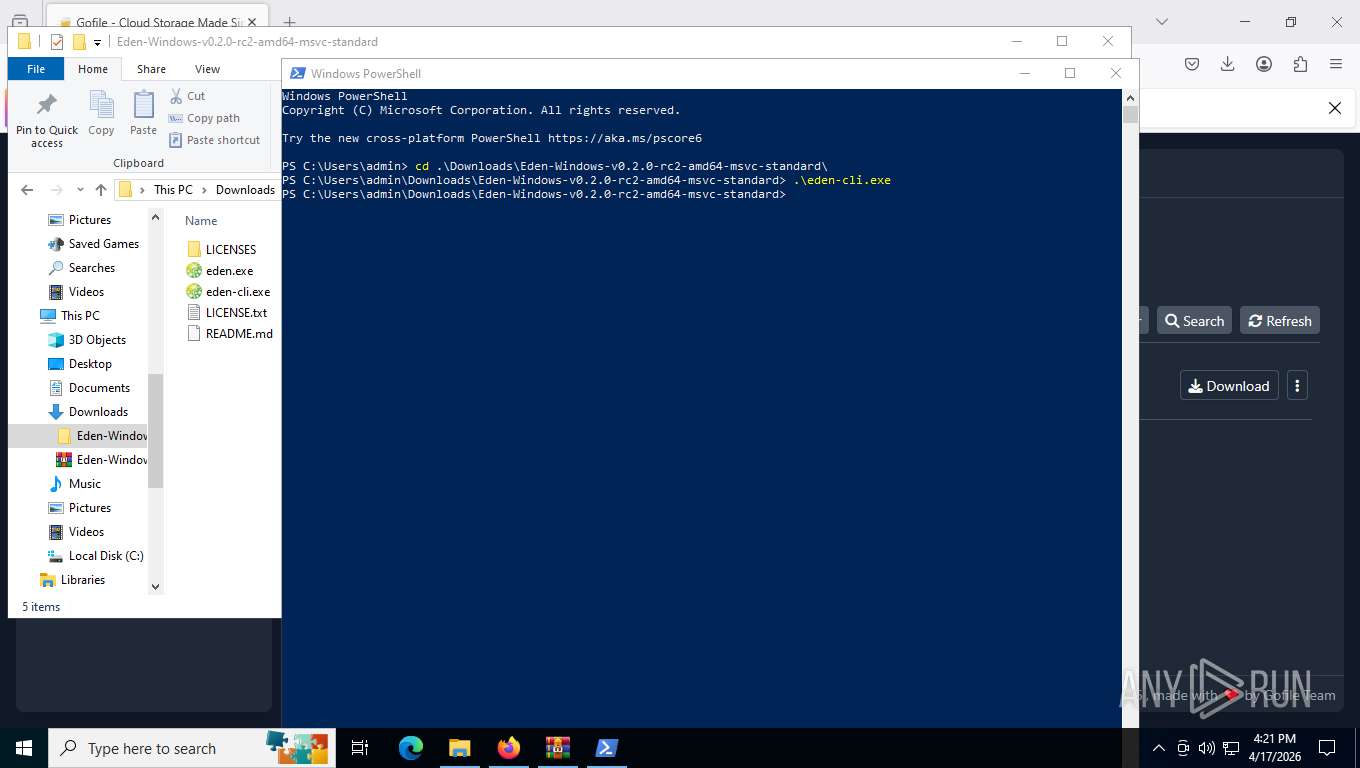Open the File menu in Explorer
The width and height of the screenshot is (1360, 768).
click(x=36, y=69)
